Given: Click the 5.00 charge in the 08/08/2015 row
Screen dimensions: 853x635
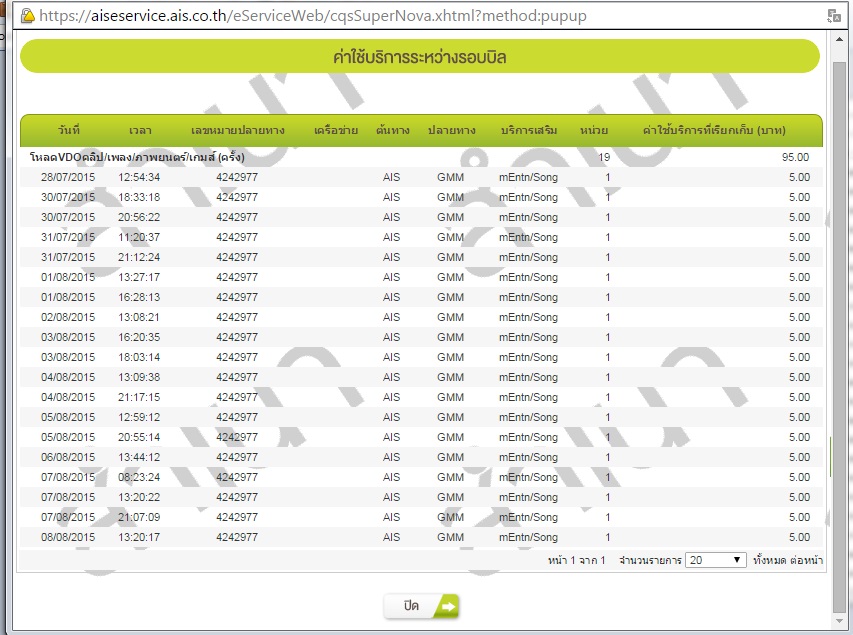Looking at the screenshot, I should point(799,537).
